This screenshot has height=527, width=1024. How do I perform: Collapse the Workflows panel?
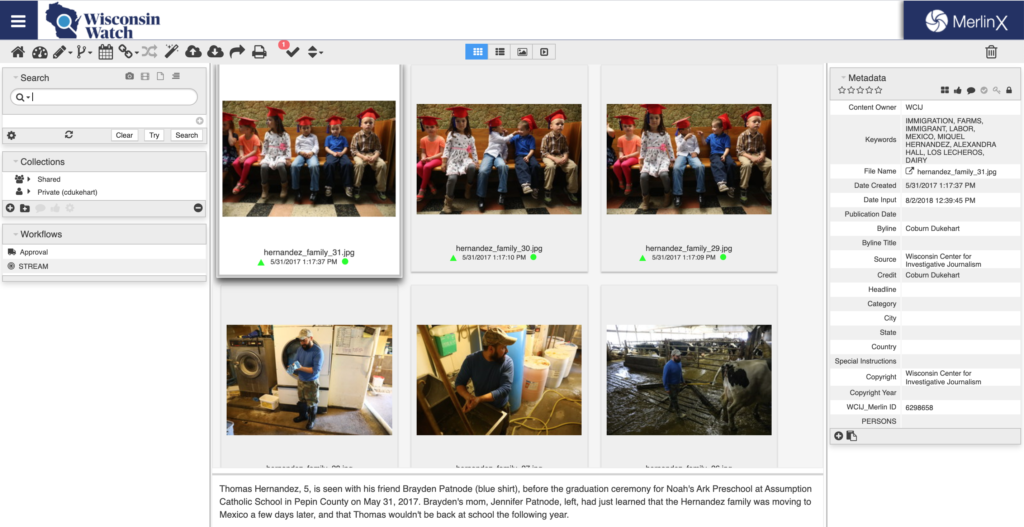(16, 234)
